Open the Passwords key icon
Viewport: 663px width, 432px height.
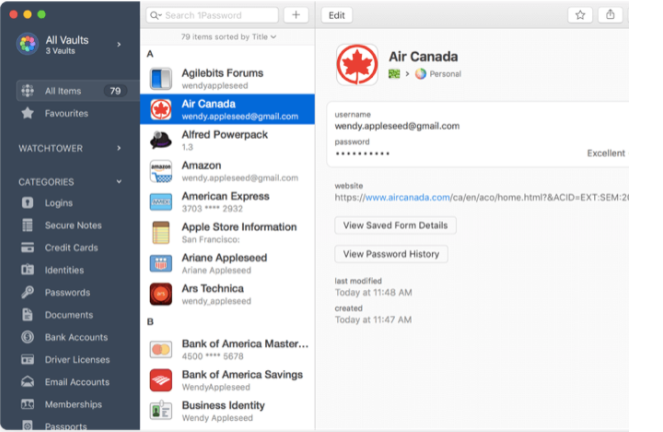point(27,292)
